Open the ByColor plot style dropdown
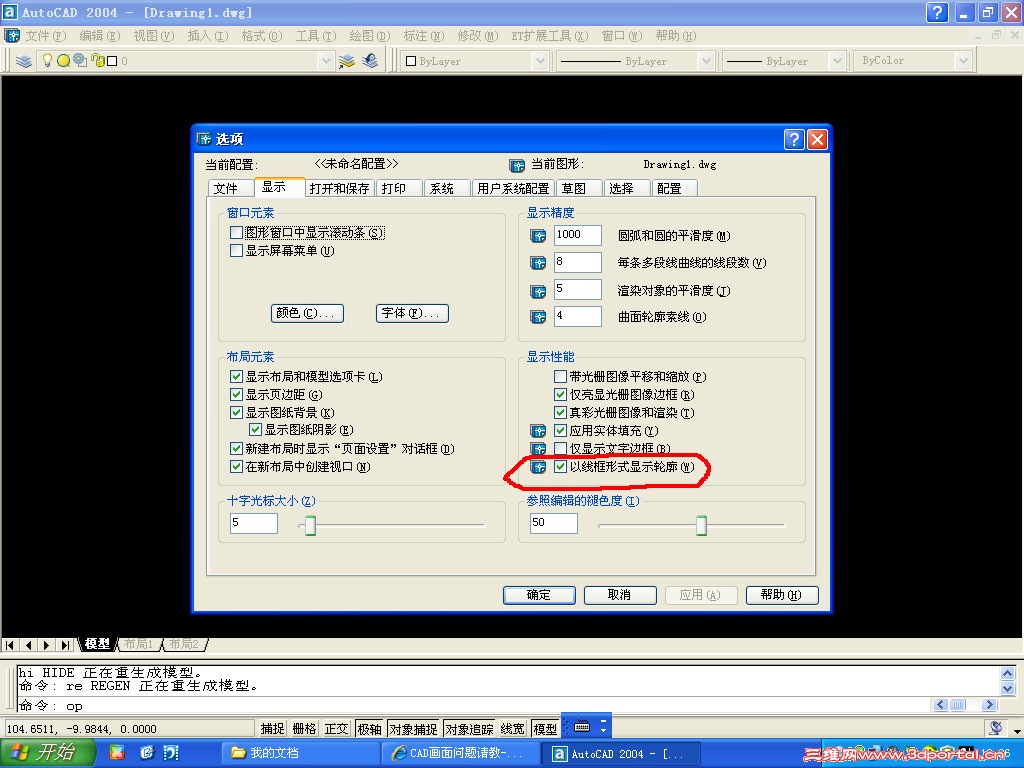Screen dimensions: 1024x768 [963, 61]
